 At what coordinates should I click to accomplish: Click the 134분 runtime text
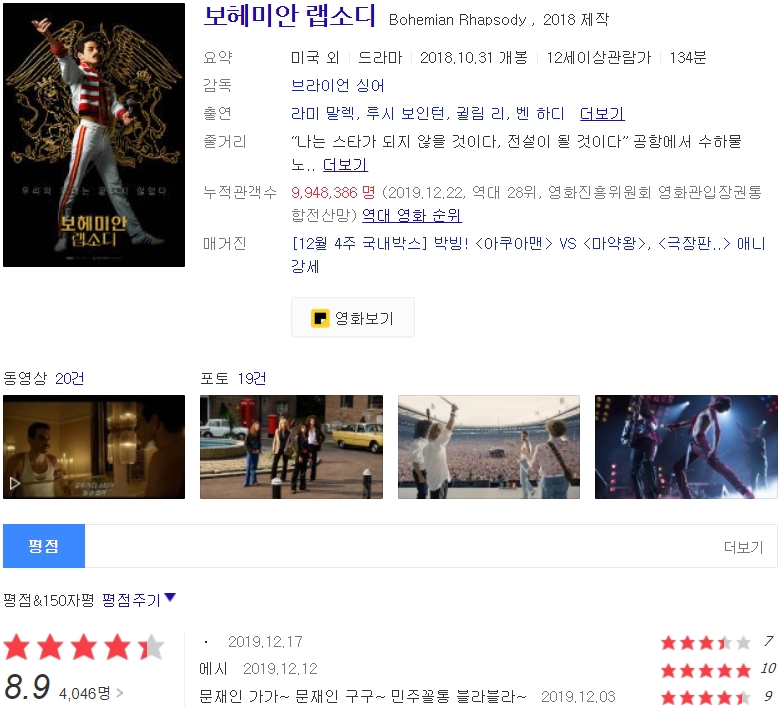point(688,57)
